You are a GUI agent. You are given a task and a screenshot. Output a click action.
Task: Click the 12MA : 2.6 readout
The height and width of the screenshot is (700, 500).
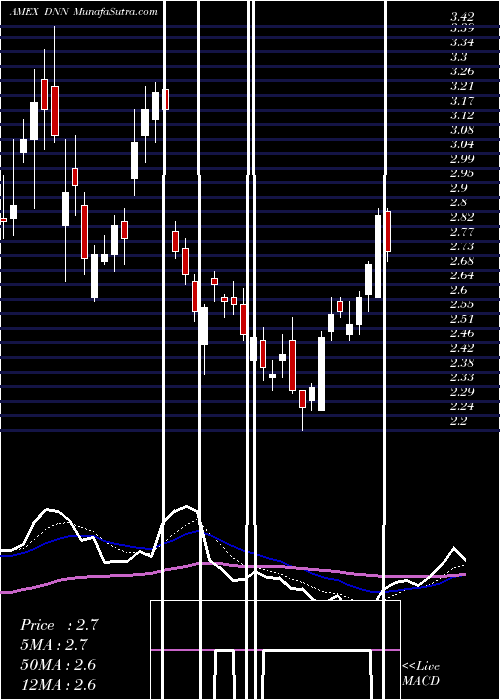[58, 684]
